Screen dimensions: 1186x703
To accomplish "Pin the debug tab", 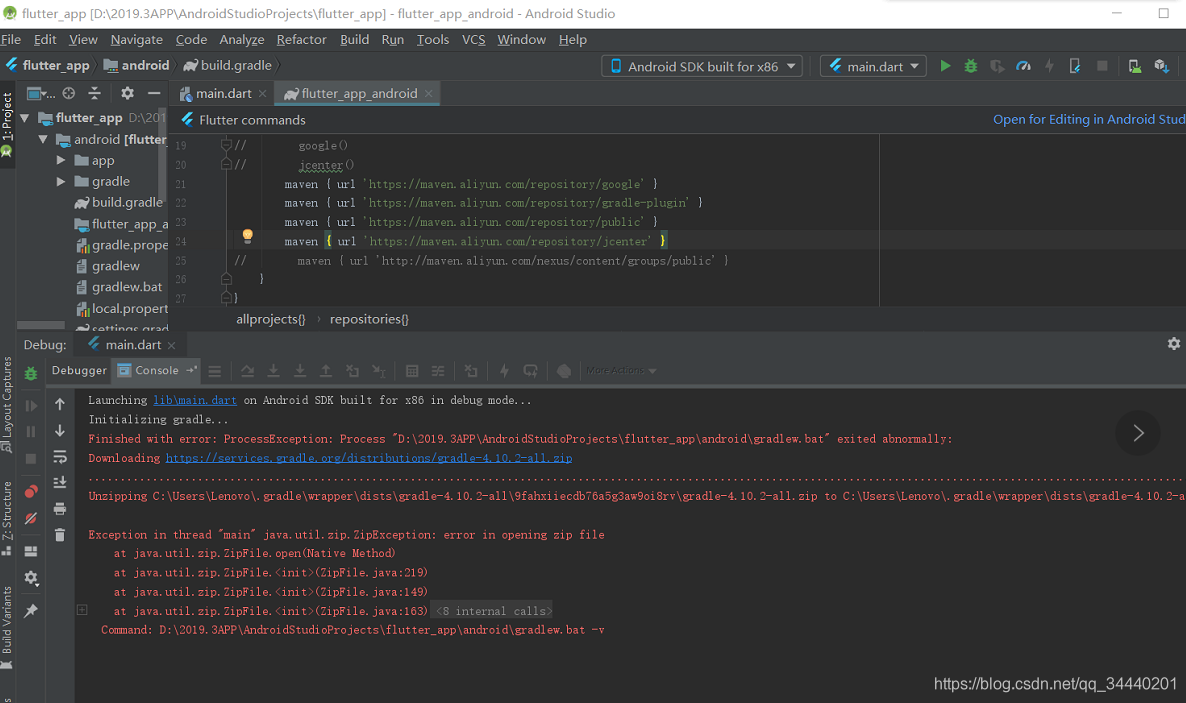I will (31, 611).
